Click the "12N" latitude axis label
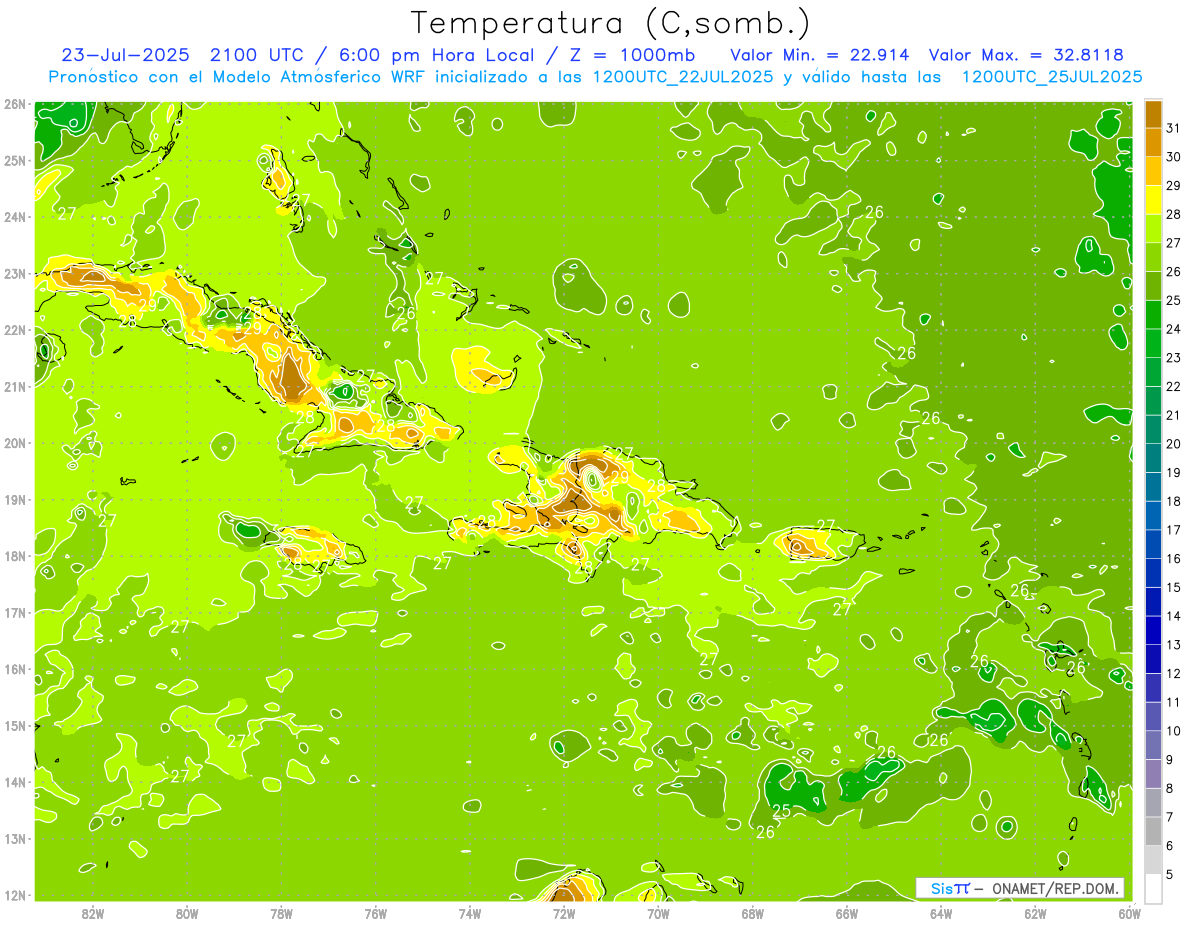The image size is (1200, 927). pos(14,895)
